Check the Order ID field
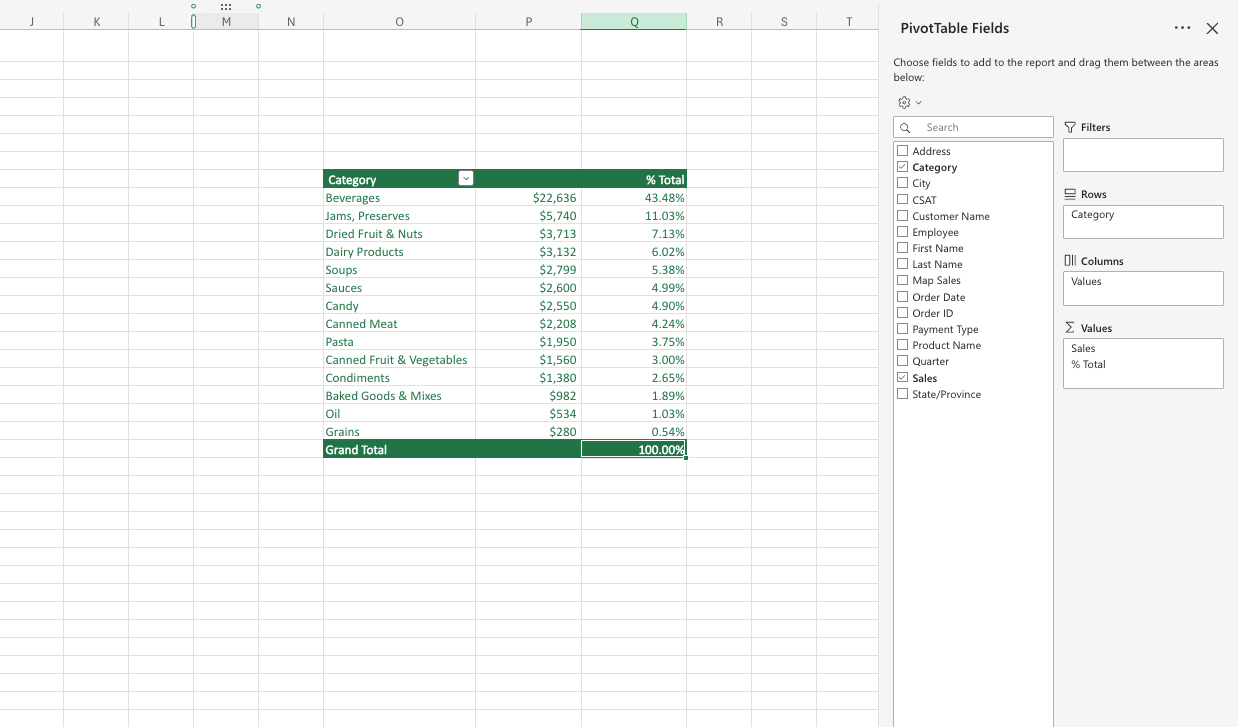 [x=903, y=313]
